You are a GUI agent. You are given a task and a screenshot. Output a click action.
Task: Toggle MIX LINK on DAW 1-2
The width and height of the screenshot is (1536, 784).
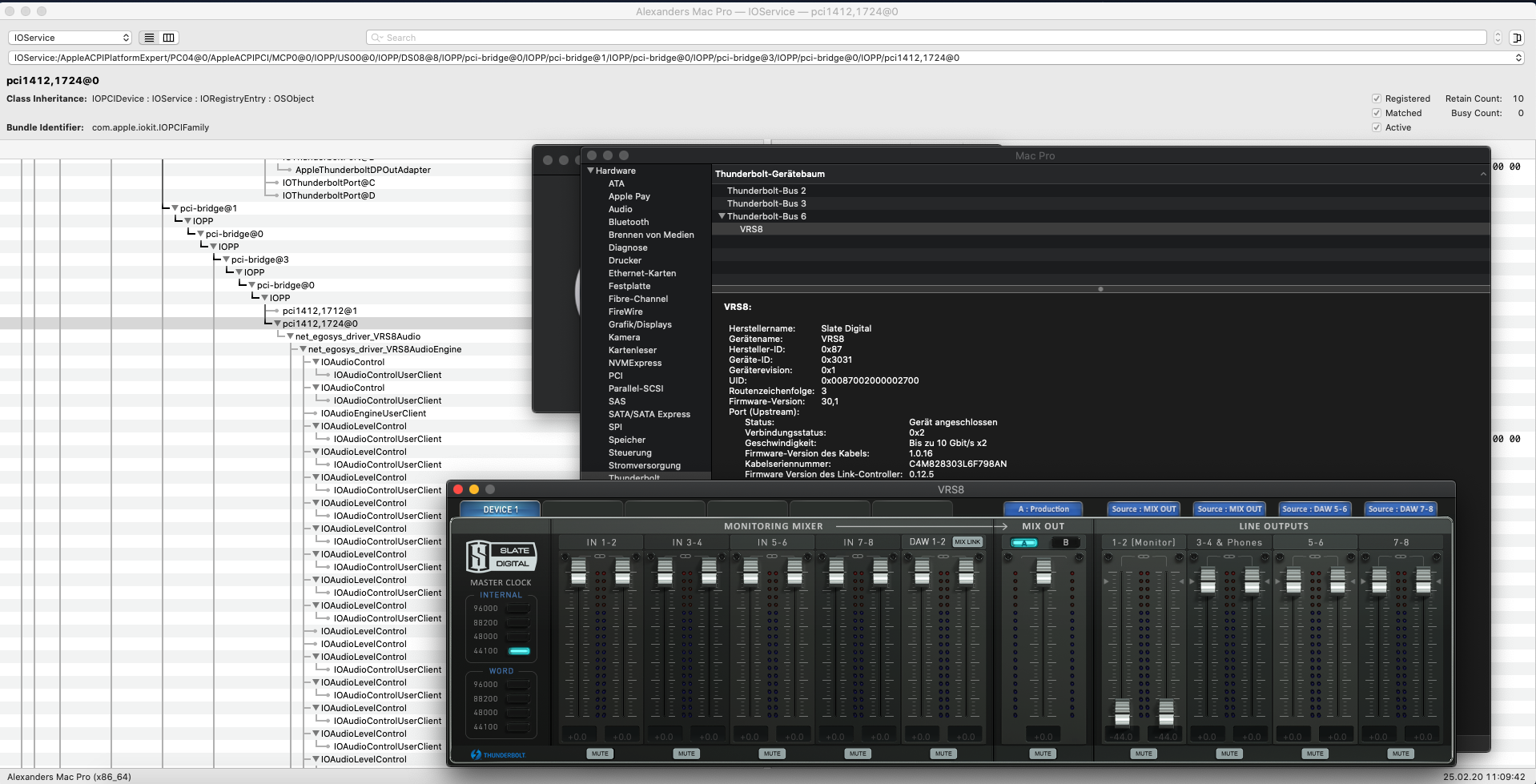coord(967,542)
